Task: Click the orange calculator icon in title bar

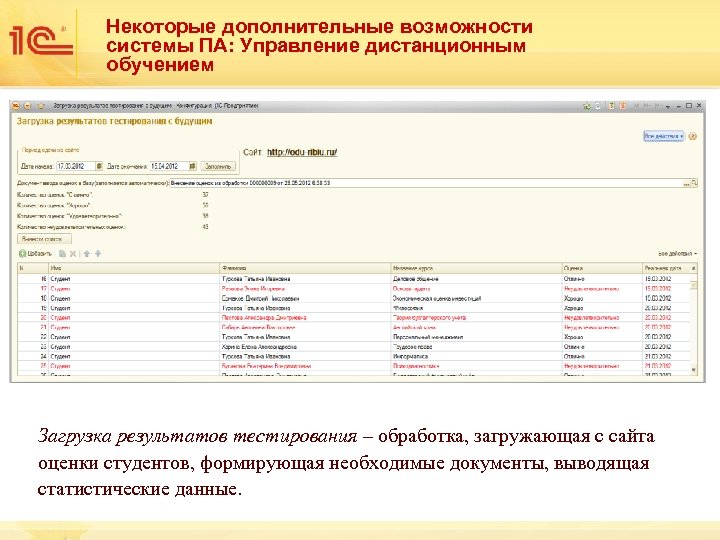Action: point(612,106)
